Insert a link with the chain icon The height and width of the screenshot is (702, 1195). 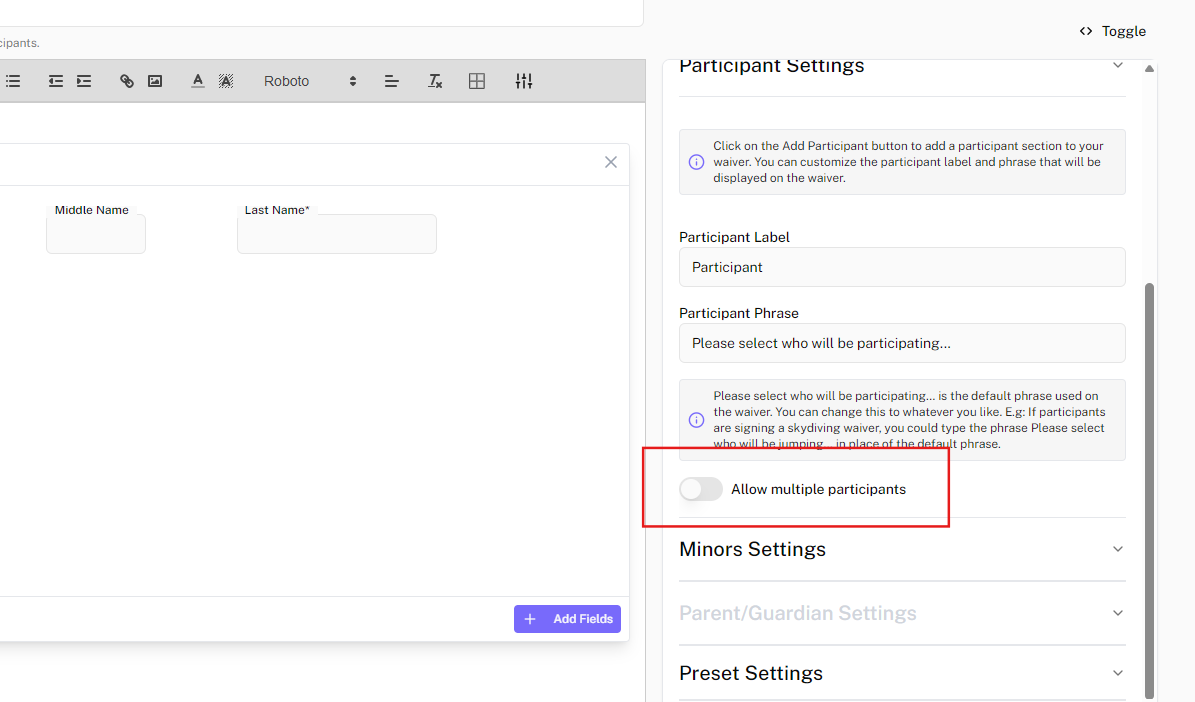(127, 81)
